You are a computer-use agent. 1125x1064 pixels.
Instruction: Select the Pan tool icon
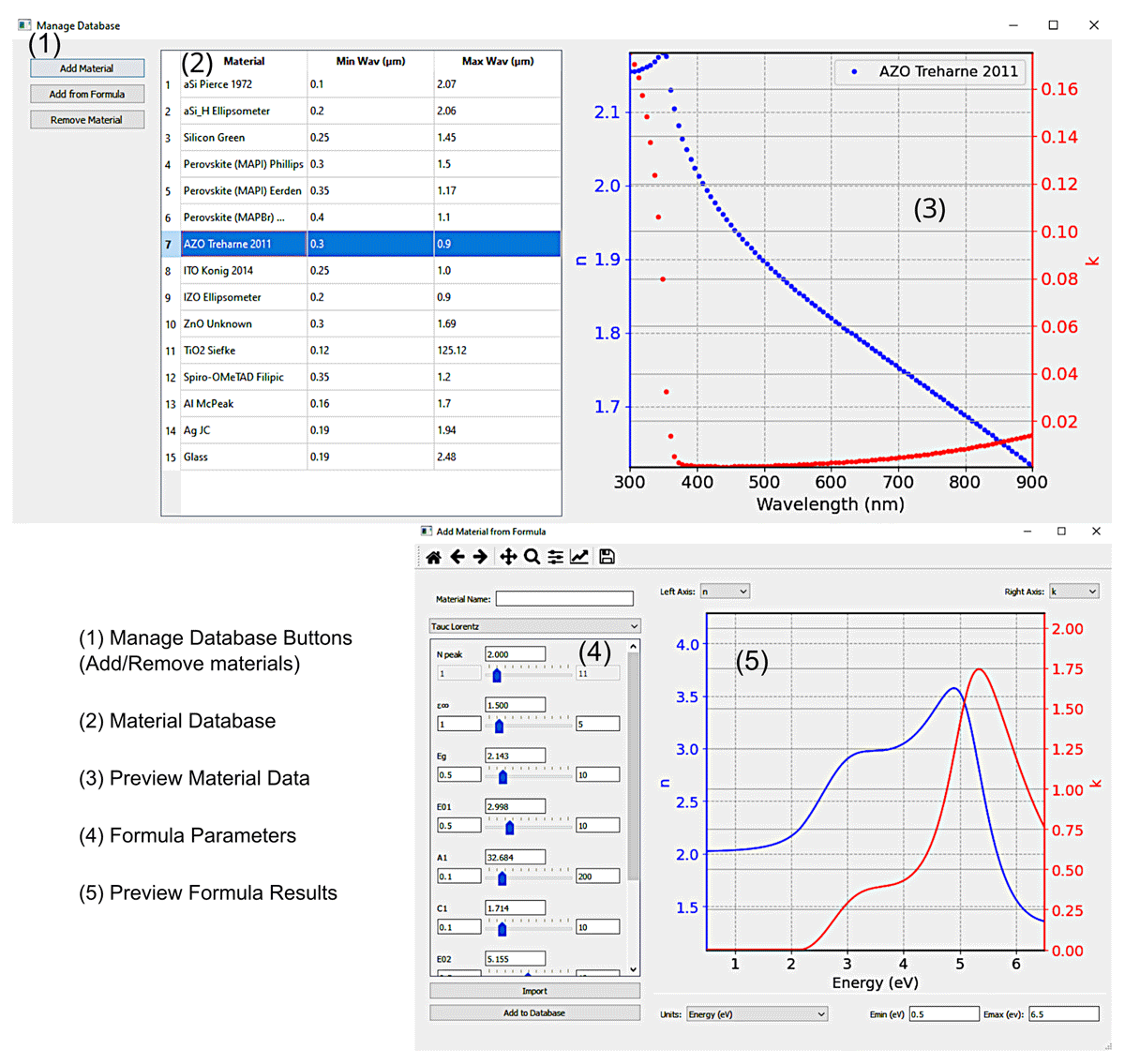[508, 557]
